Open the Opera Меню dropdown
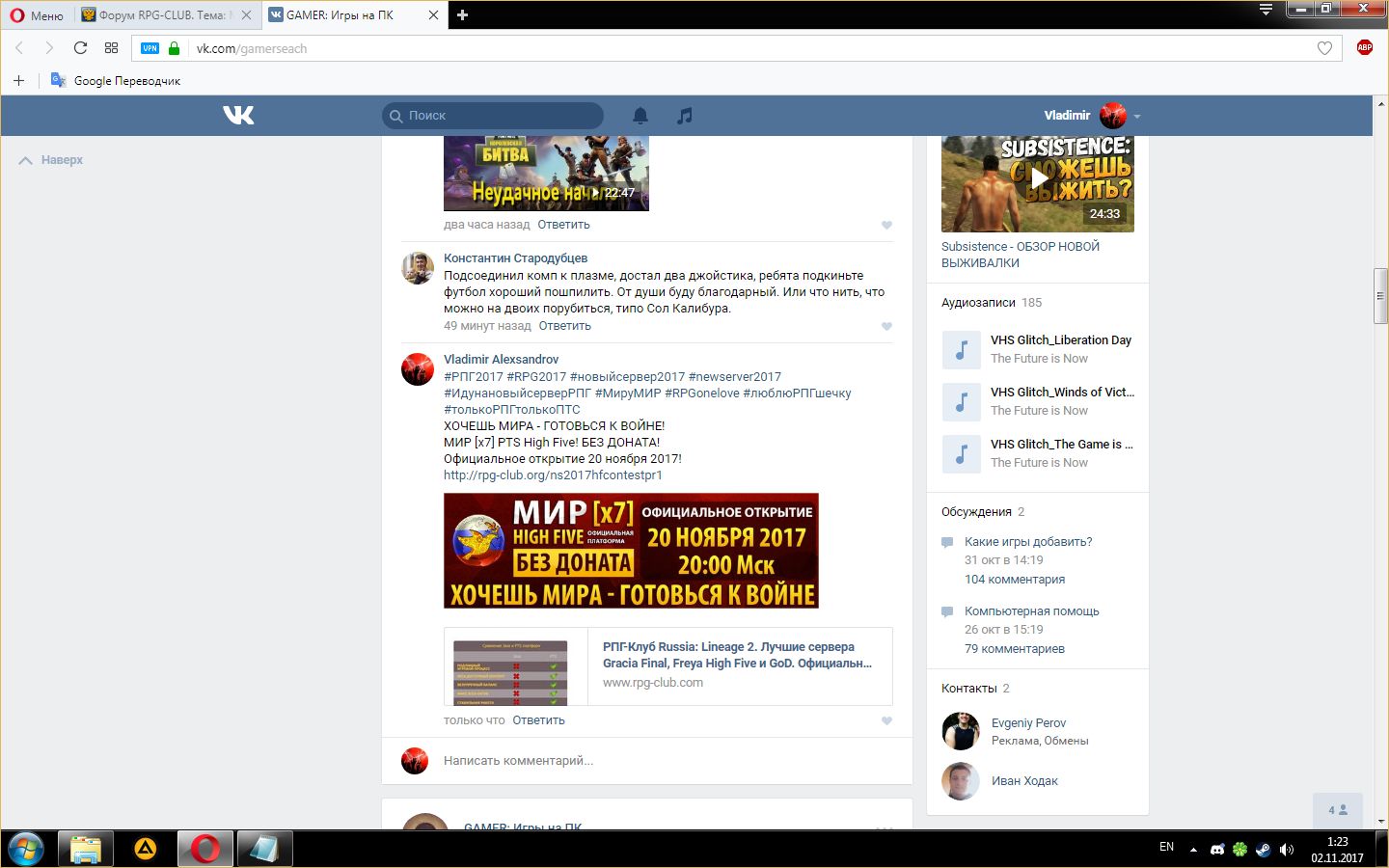 pos(37,14)
